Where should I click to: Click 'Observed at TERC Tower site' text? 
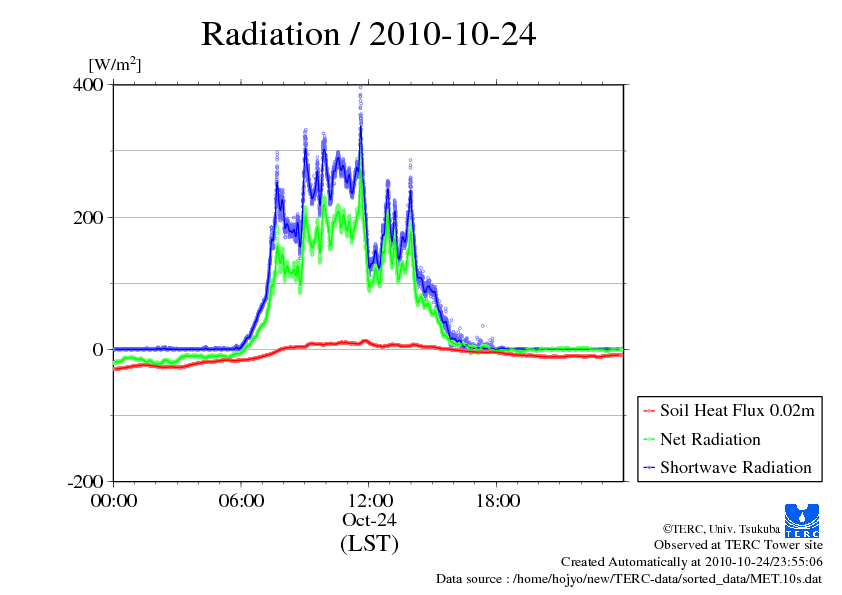(738, 545)
